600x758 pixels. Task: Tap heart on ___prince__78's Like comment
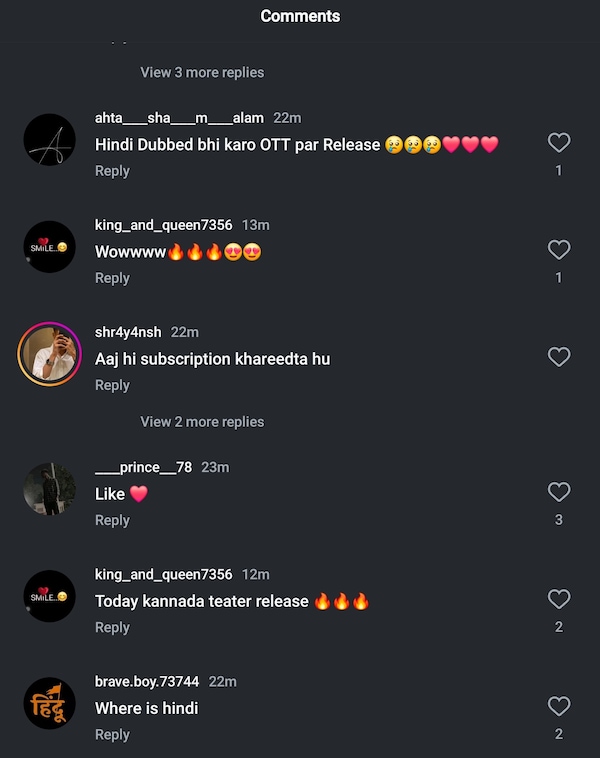tap(559, 492)
